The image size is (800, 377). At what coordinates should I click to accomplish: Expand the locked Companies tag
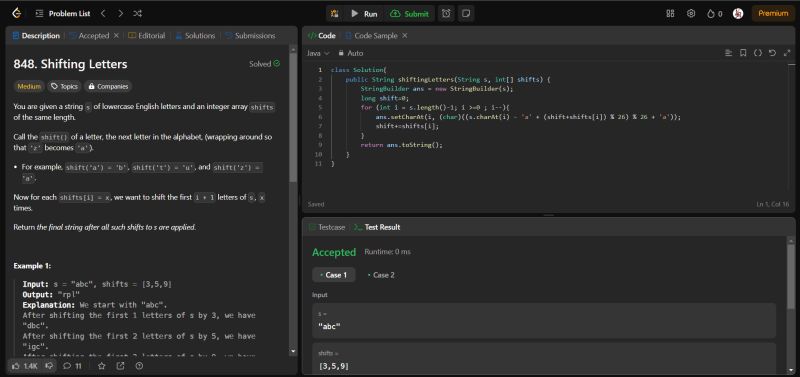coord(108,86)
